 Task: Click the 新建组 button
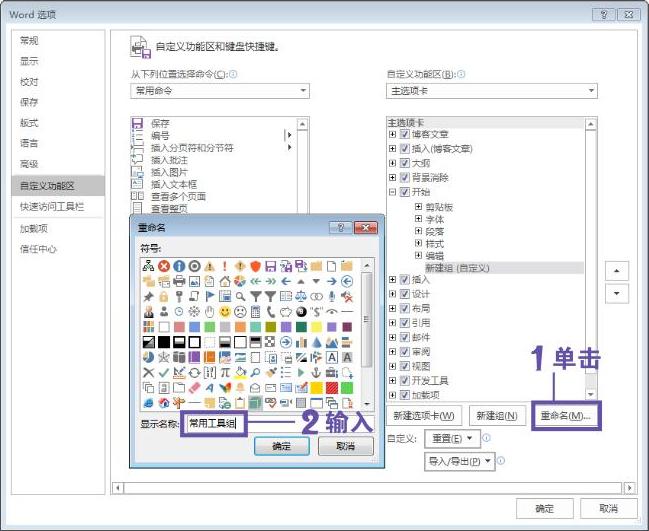tap(497, 416)
